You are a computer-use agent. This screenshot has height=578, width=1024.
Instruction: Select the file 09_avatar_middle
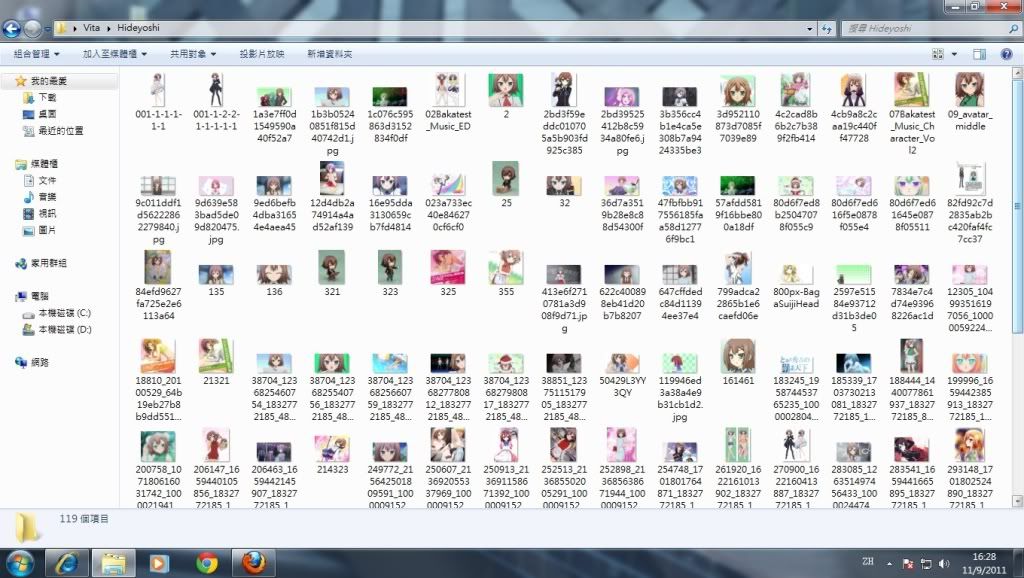point(970,102)
